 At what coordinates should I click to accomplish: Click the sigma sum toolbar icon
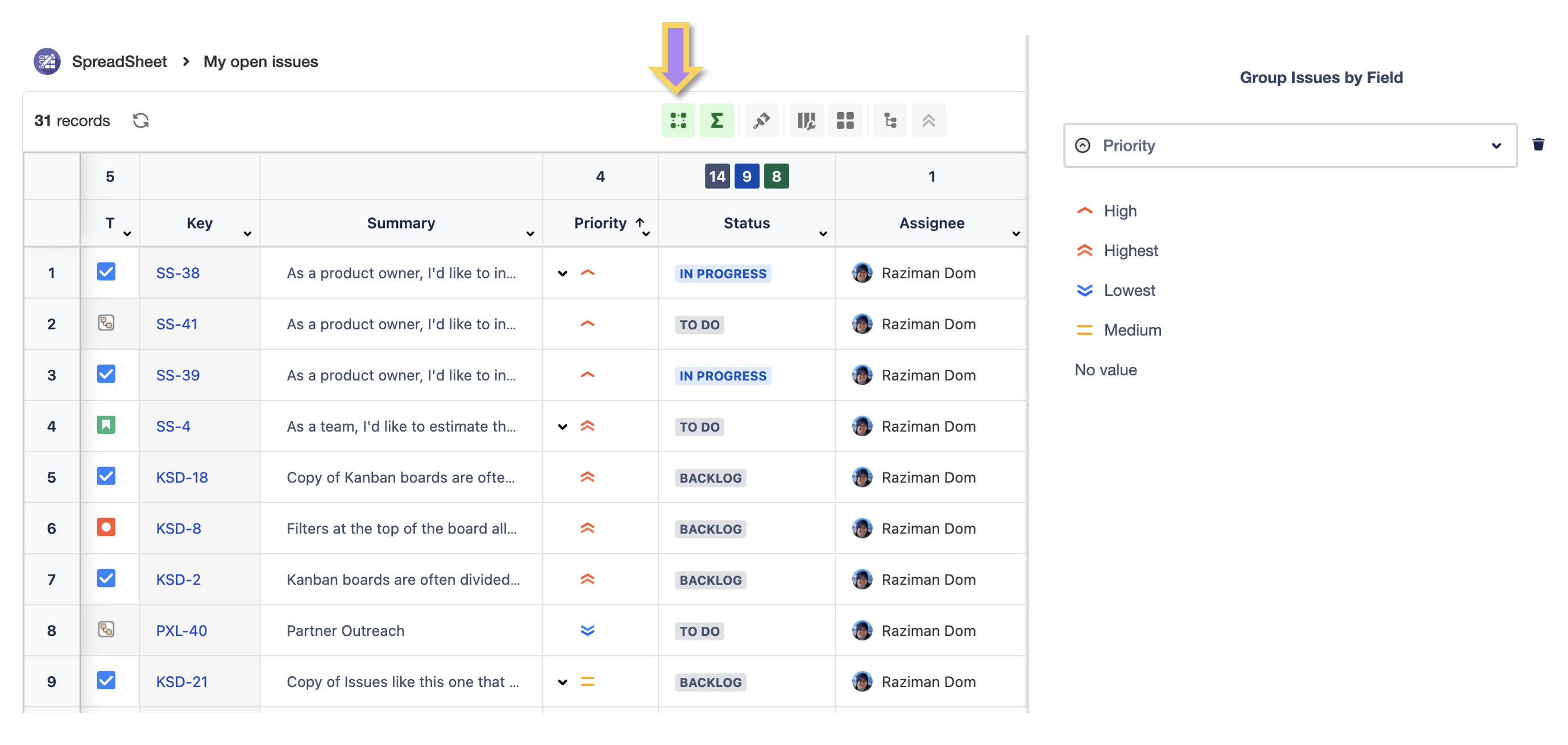tap(716, 121)
